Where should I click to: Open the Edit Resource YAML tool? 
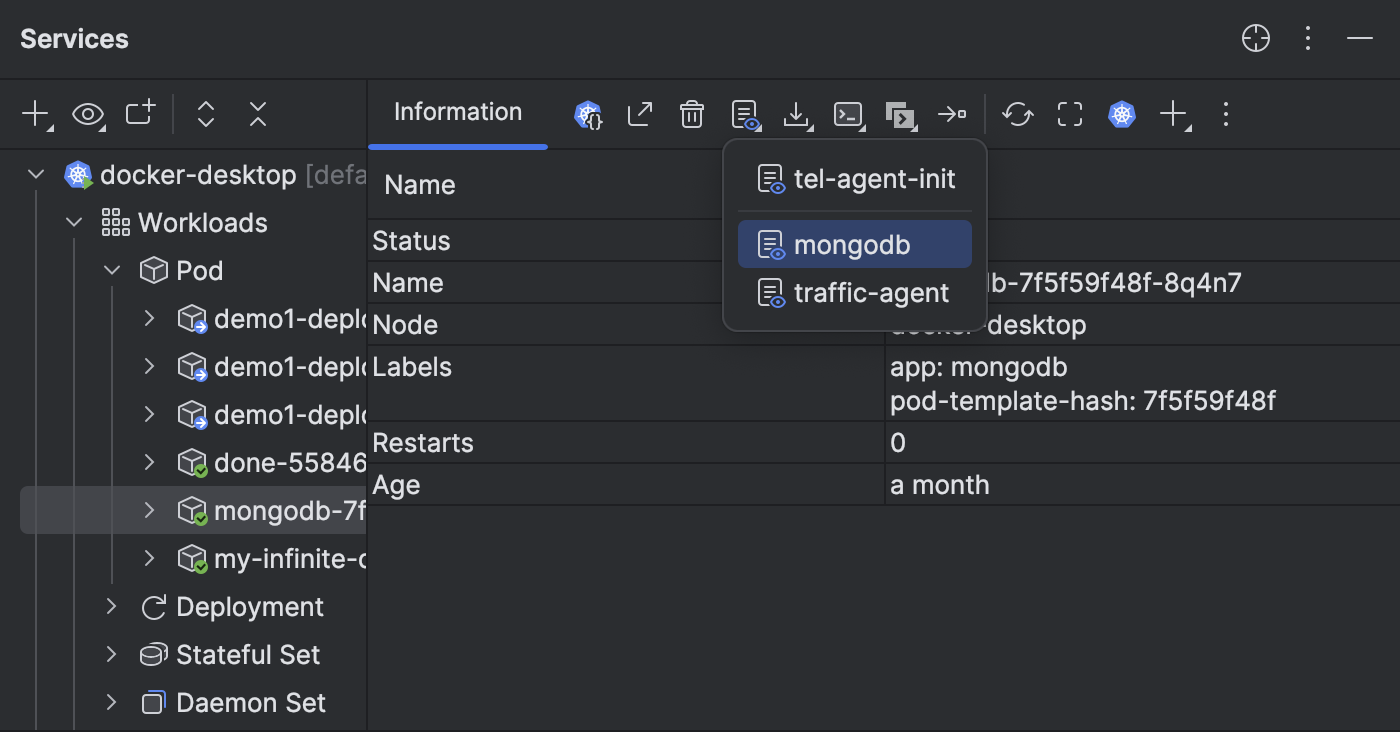587,114
